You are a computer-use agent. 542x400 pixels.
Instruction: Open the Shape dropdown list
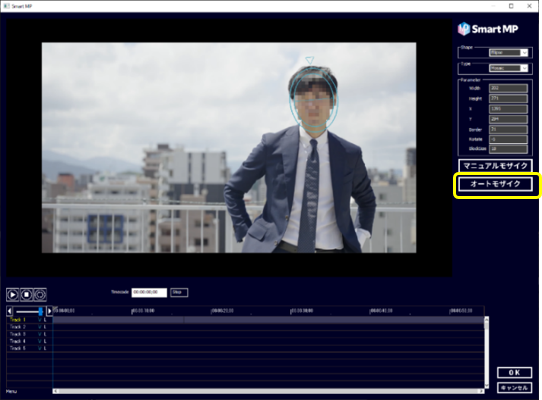pos(508,53)
